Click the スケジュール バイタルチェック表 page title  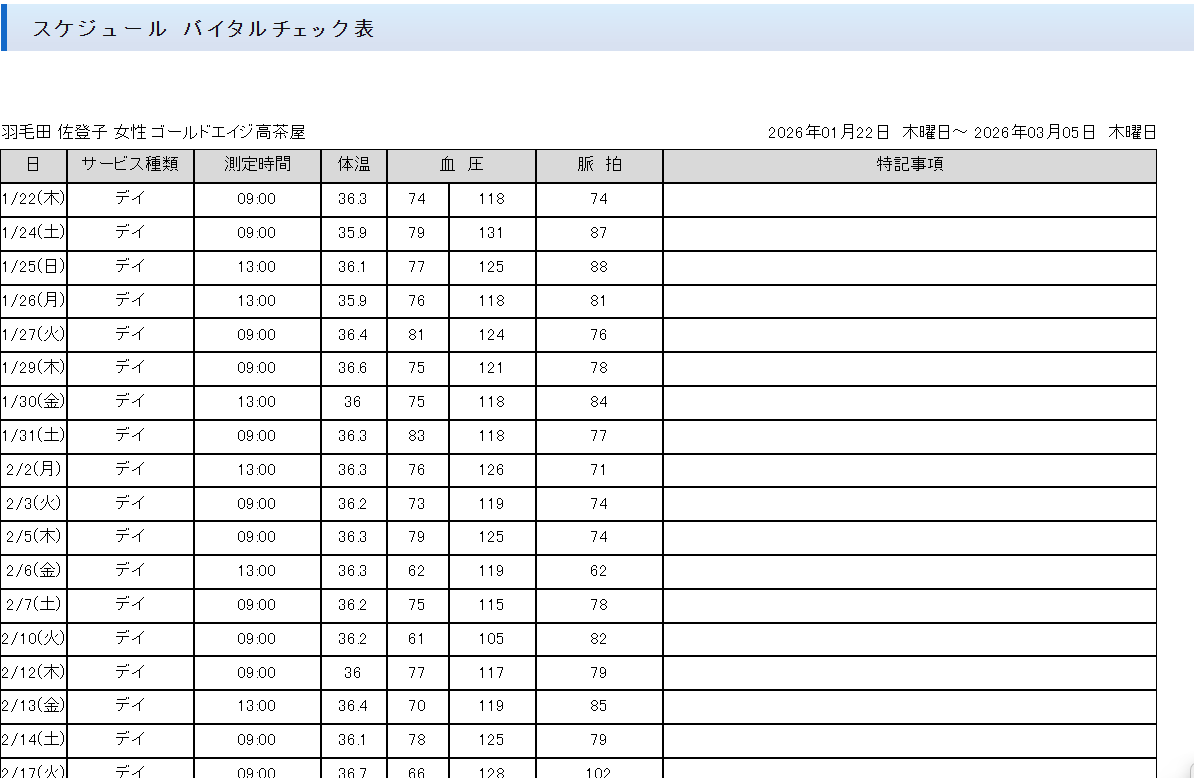point(203,29)
